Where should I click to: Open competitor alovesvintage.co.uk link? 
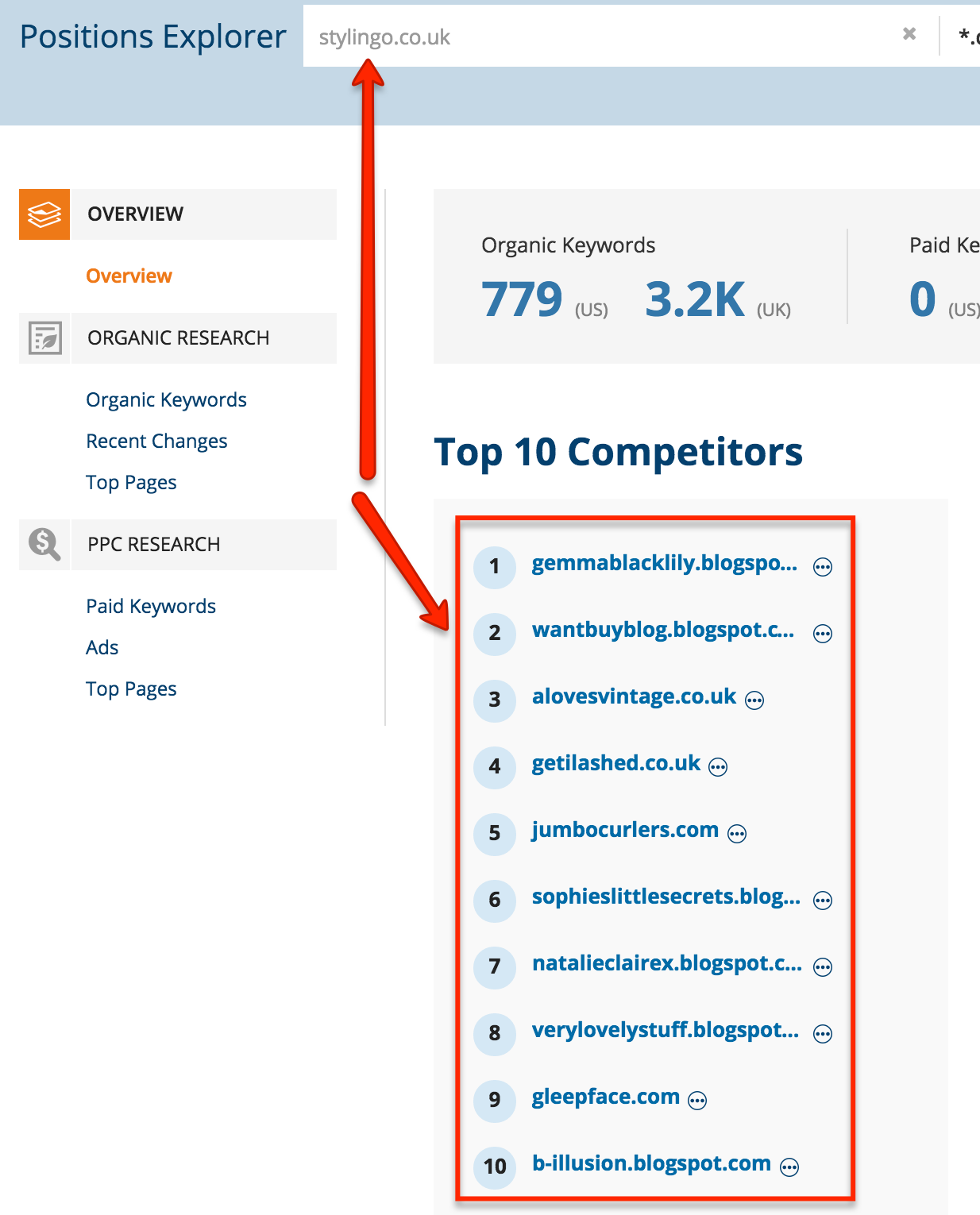[x=635, y=696]
